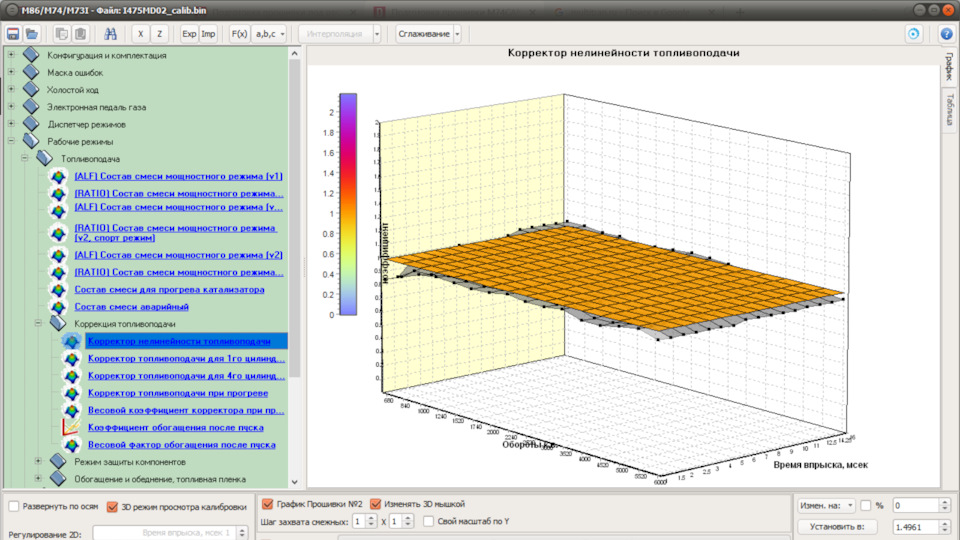Click the color scale legend bar
The image size is (960, 540).
pyautogui.click(x=348, y=204)
